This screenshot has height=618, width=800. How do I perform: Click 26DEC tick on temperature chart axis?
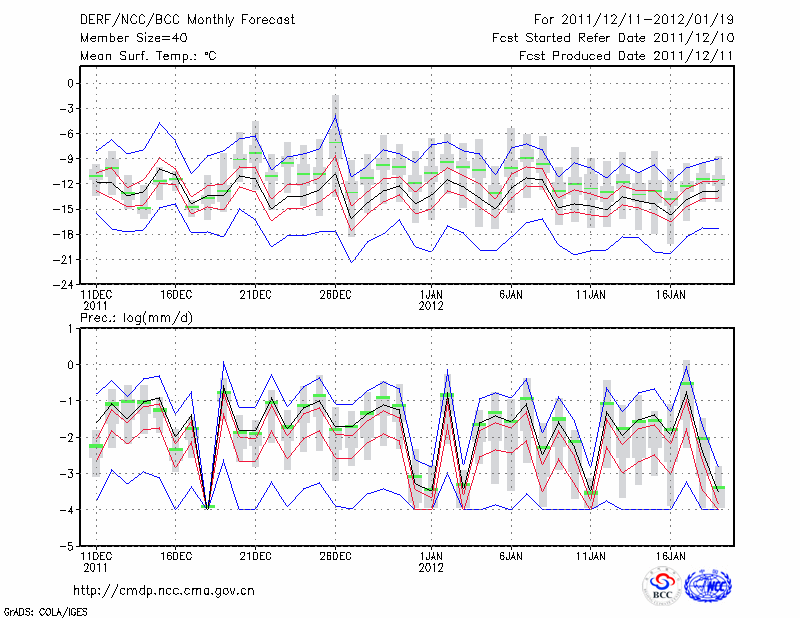point(335,294)
